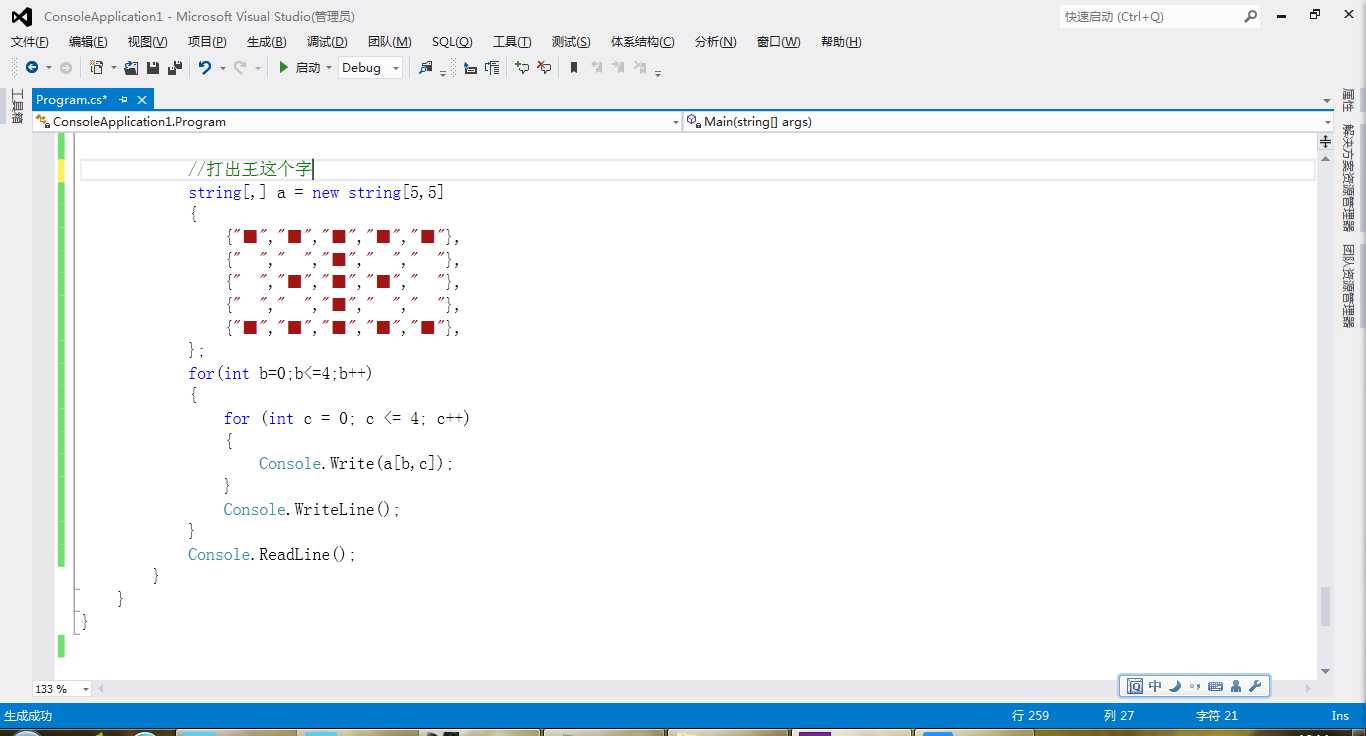The width and height of the screenshot is (1366, 736).
Task: Click the IME toolbar Q logo icon
Action: click(1135, 686)
